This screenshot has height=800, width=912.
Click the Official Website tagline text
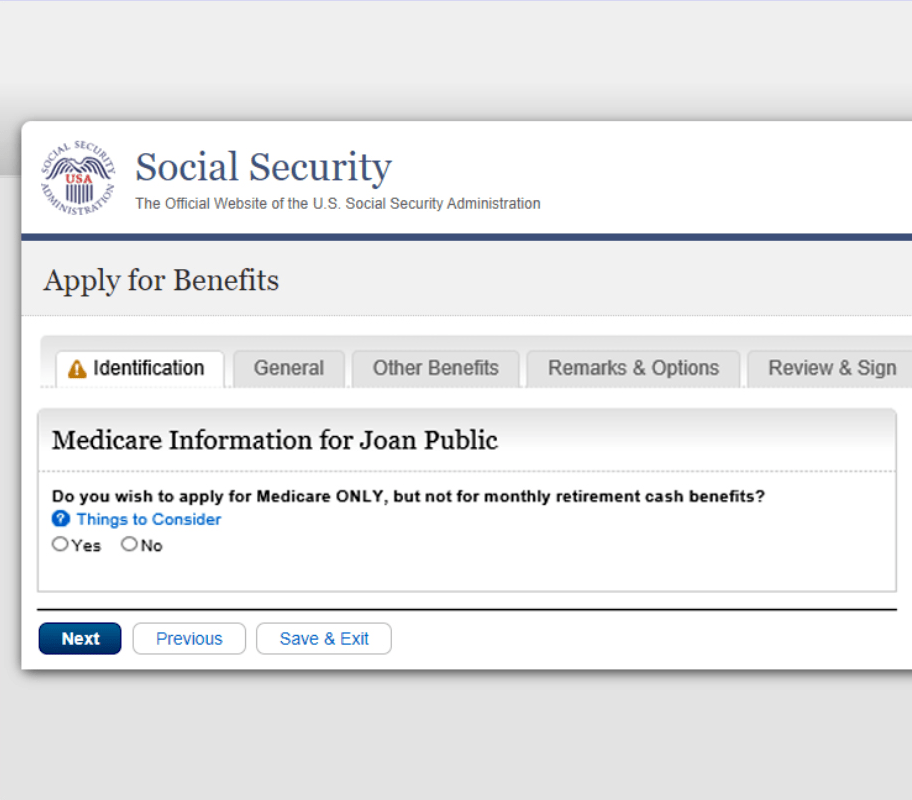pos(338,204)
